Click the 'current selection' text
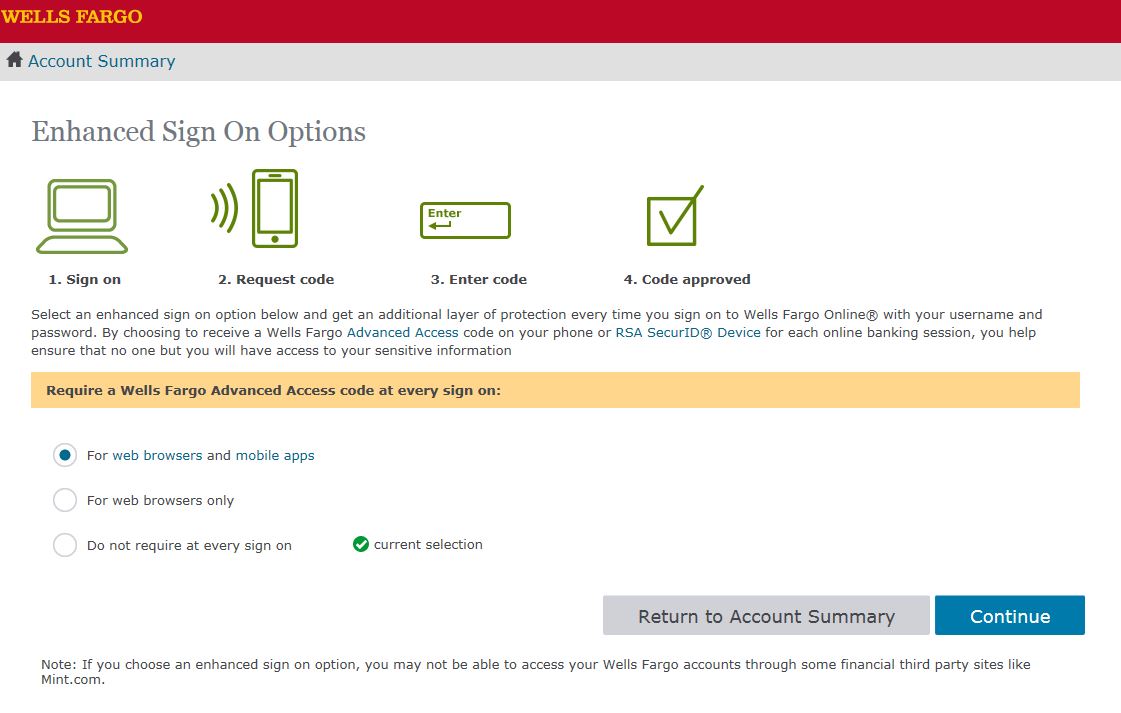This screenshot has height=713, width=1121. [428, 544]
